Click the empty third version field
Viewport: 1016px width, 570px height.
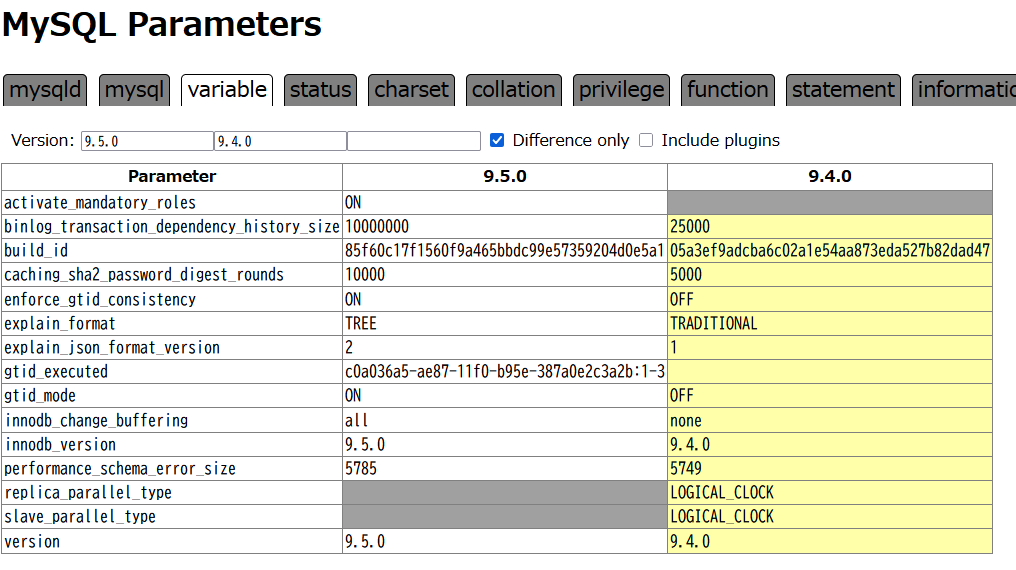pyautogui.click(x=414, y=141)
